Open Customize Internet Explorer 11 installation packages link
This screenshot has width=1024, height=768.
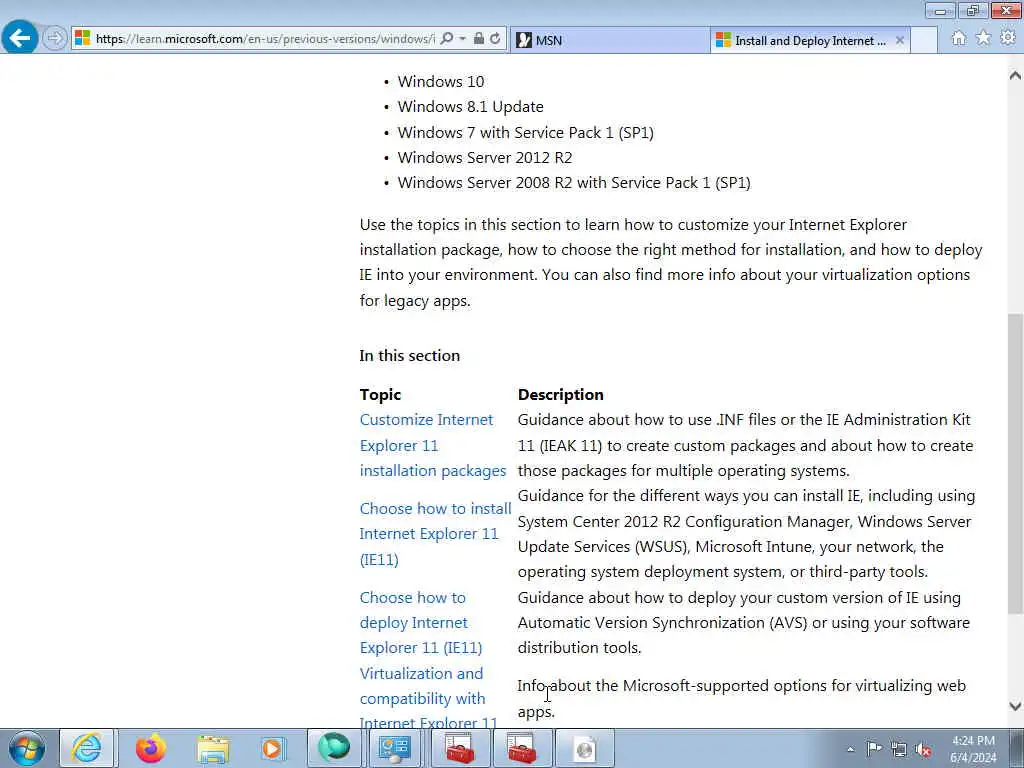click(x=433, y=445)
